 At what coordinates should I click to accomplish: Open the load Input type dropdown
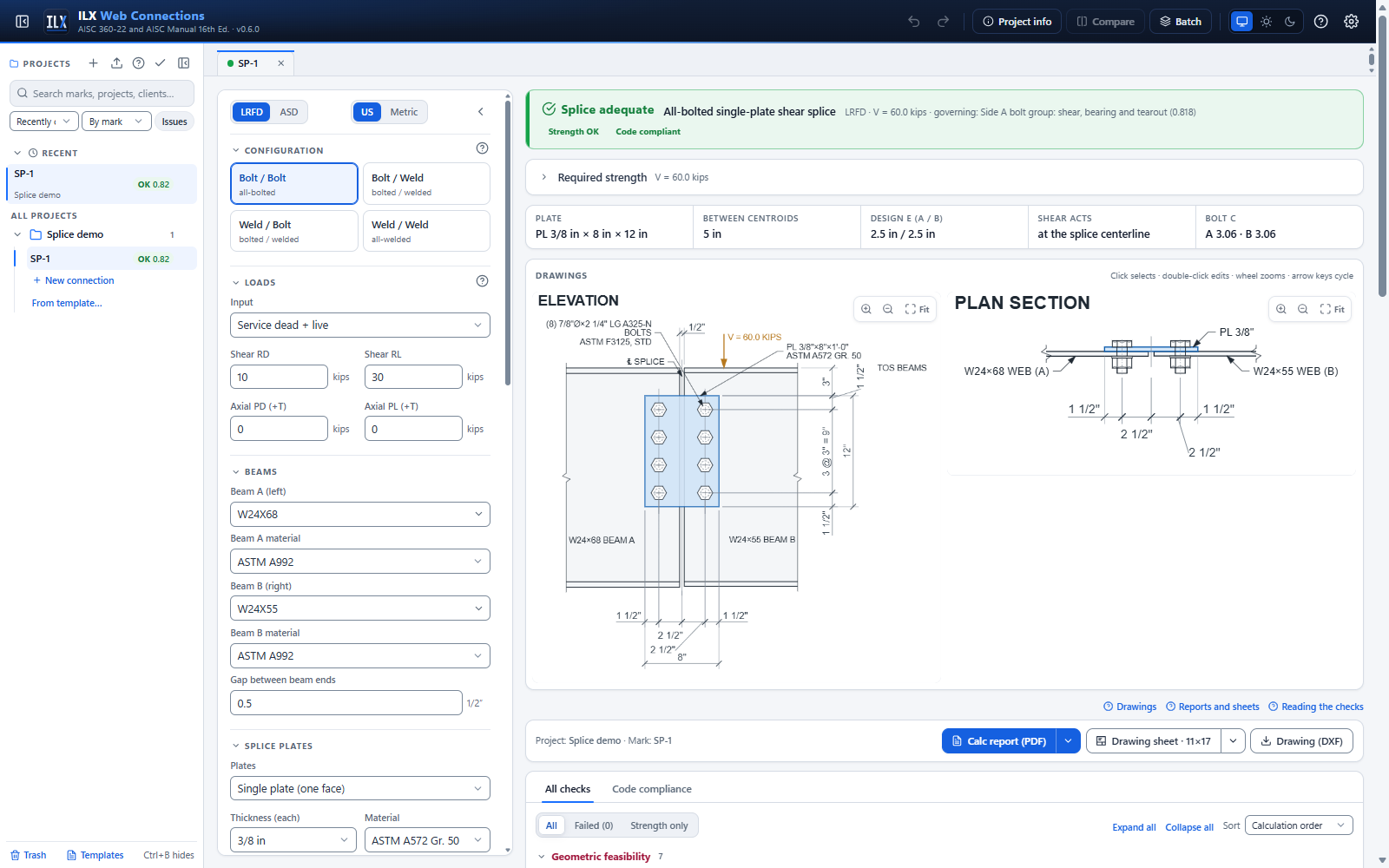(x=360, y=325)
